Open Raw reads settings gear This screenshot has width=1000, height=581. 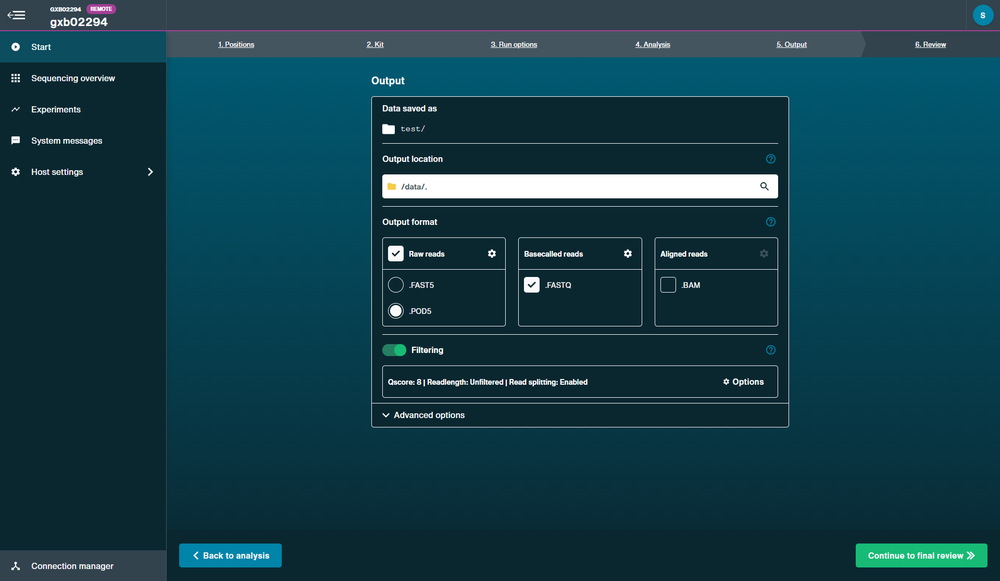492,254
